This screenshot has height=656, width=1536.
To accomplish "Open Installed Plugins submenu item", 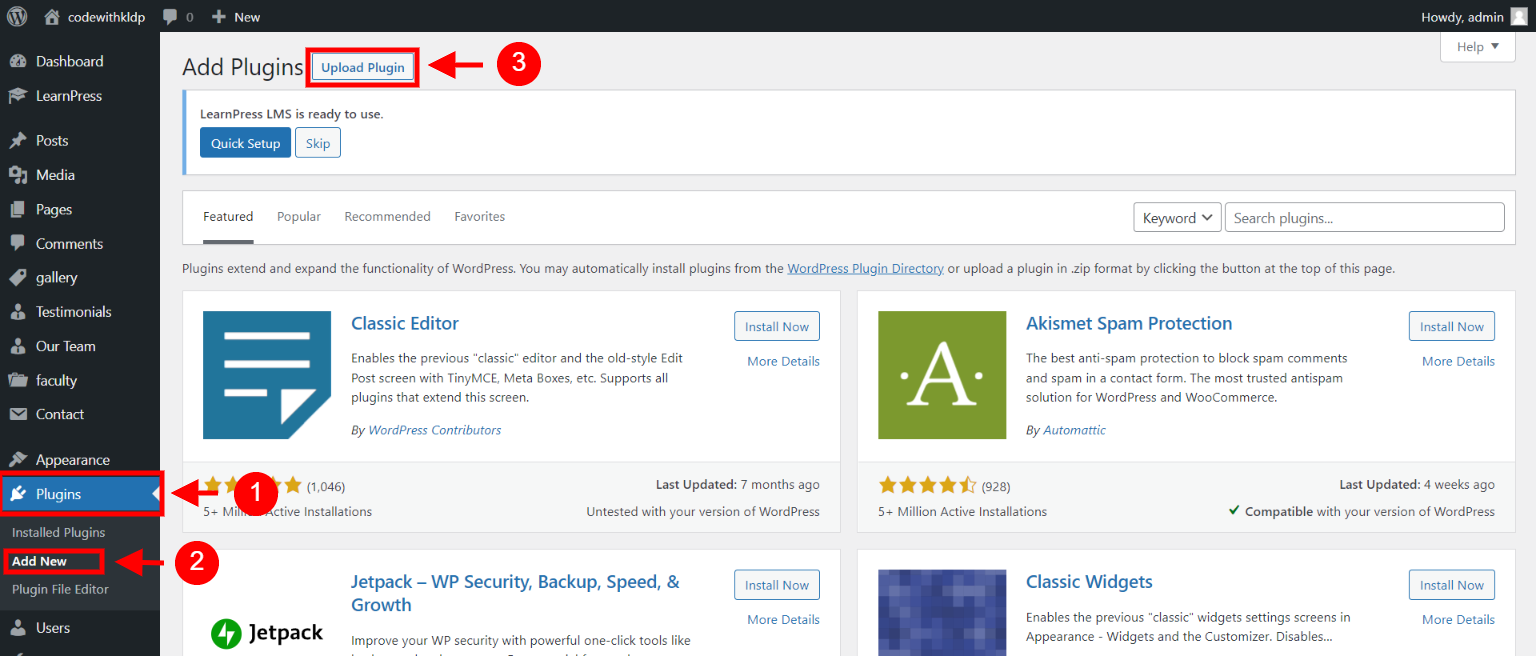I will point(58,533).
